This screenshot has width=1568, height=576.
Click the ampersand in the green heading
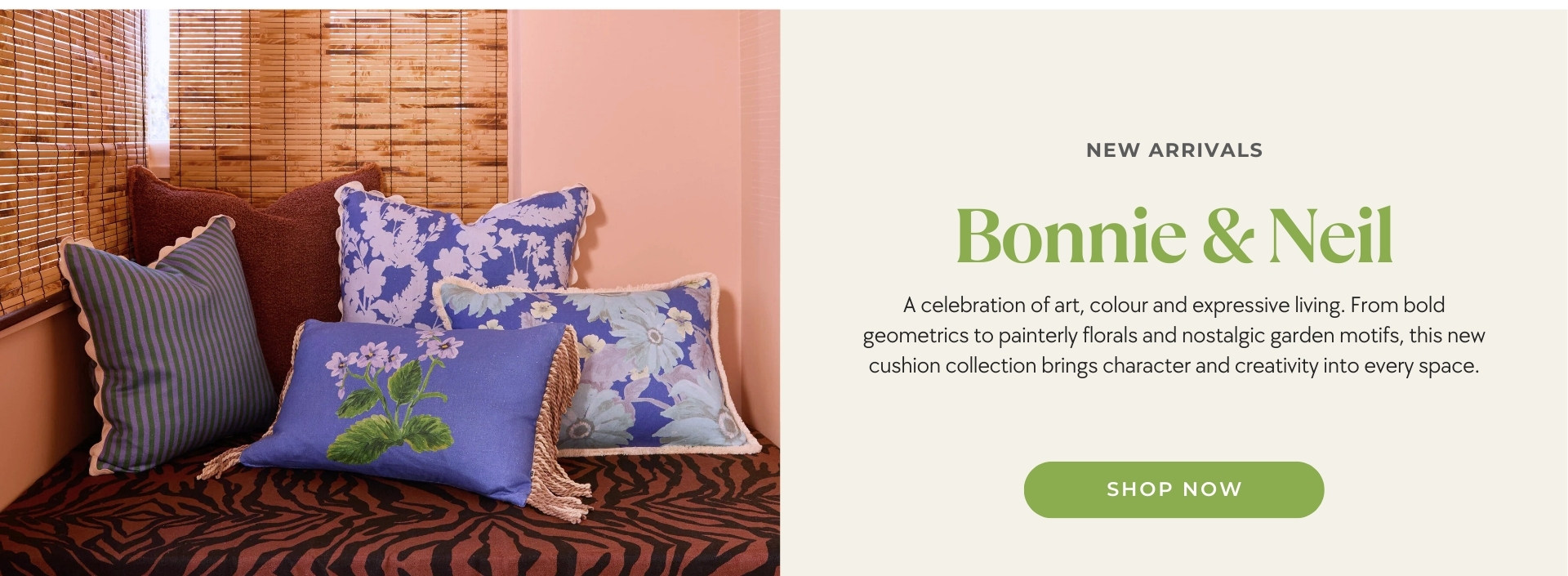(1227, 237)
